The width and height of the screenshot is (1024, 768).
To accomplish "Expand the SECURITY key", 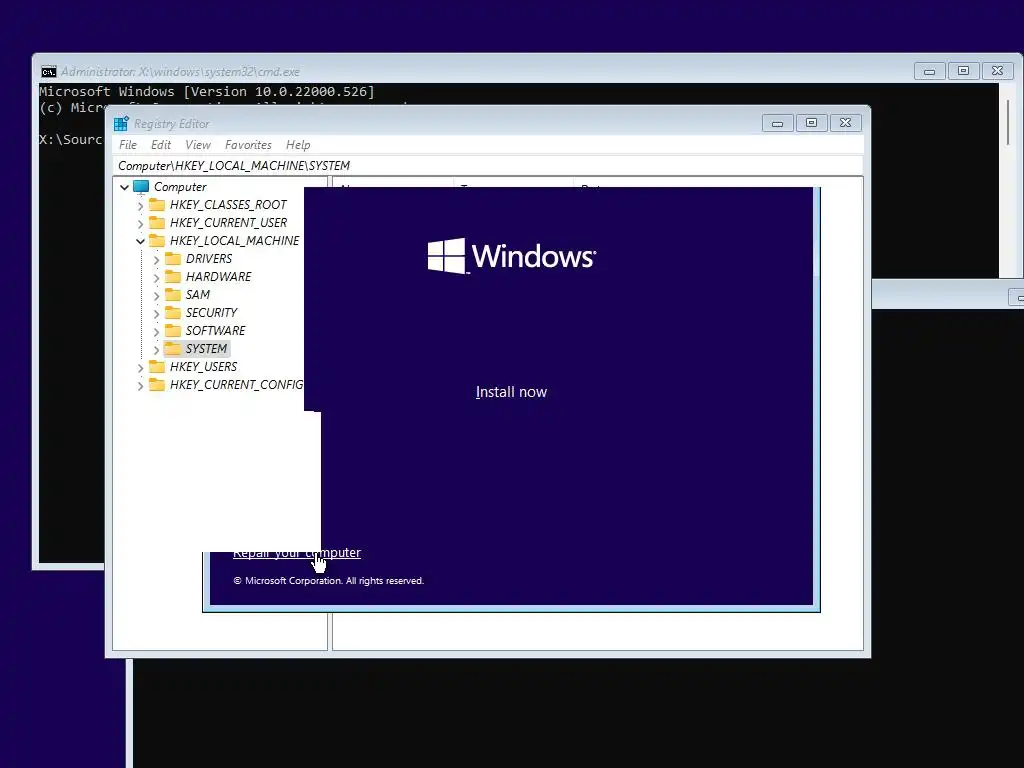I will 156,313.
